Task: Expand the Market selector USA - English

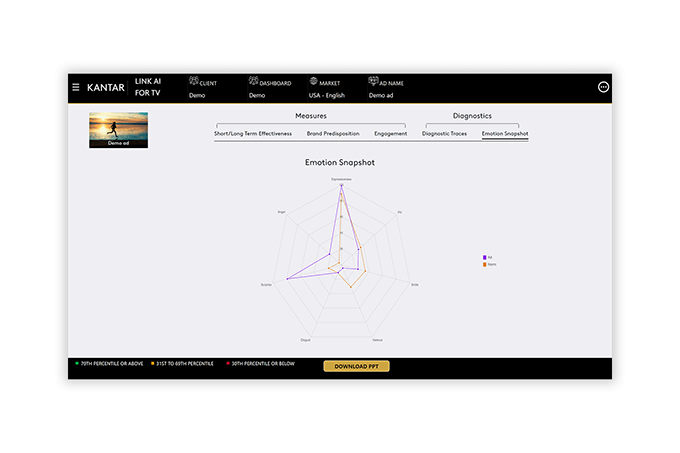Action: 326,95
